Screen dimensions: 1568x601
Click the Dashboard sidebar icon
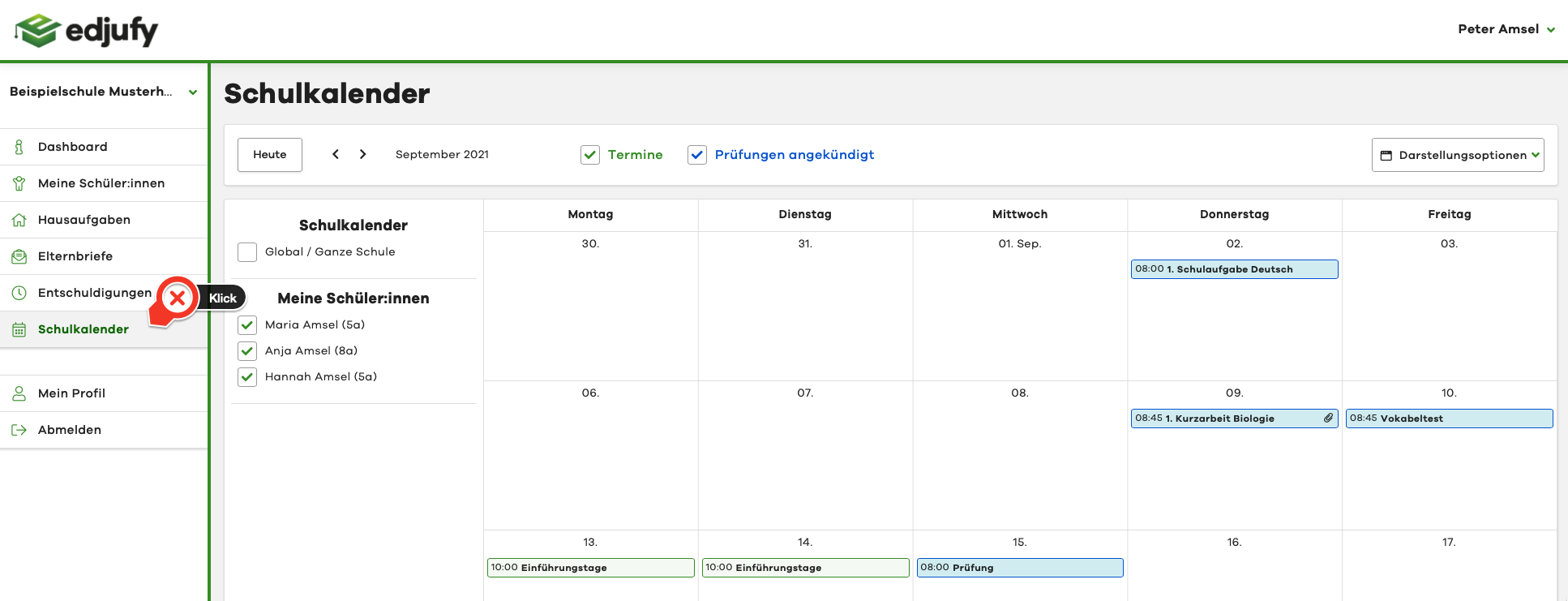pyautogui.click(x=19, y=147)
